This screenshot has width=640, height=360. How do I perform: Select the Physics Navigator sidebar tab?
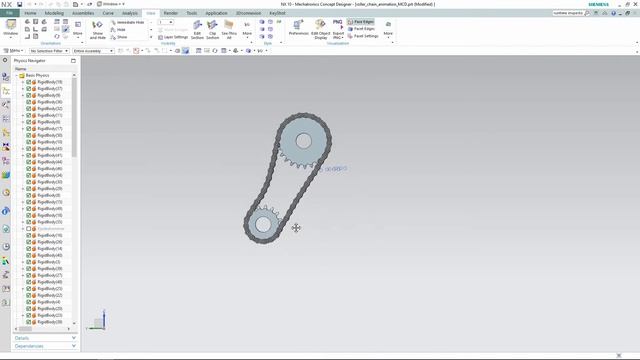6,91
